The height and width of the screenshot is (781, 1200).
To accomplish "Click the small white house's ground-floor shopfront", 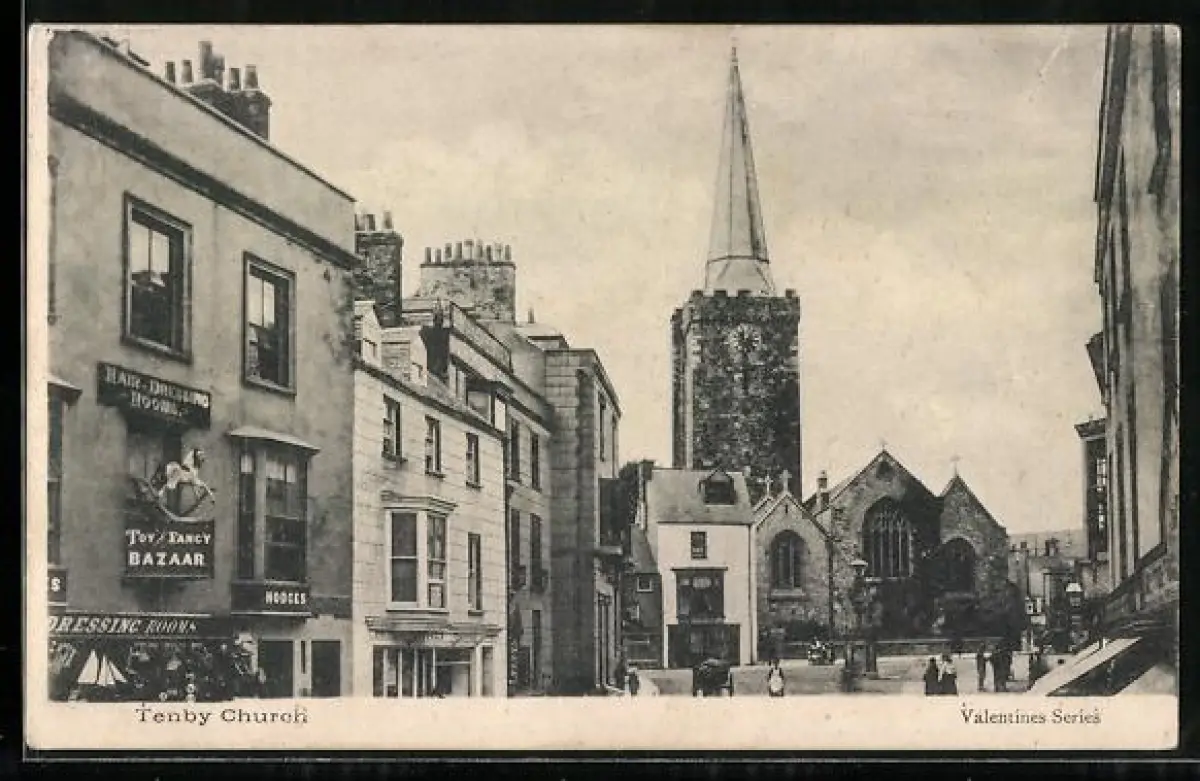I will click(x=700, y=617).
